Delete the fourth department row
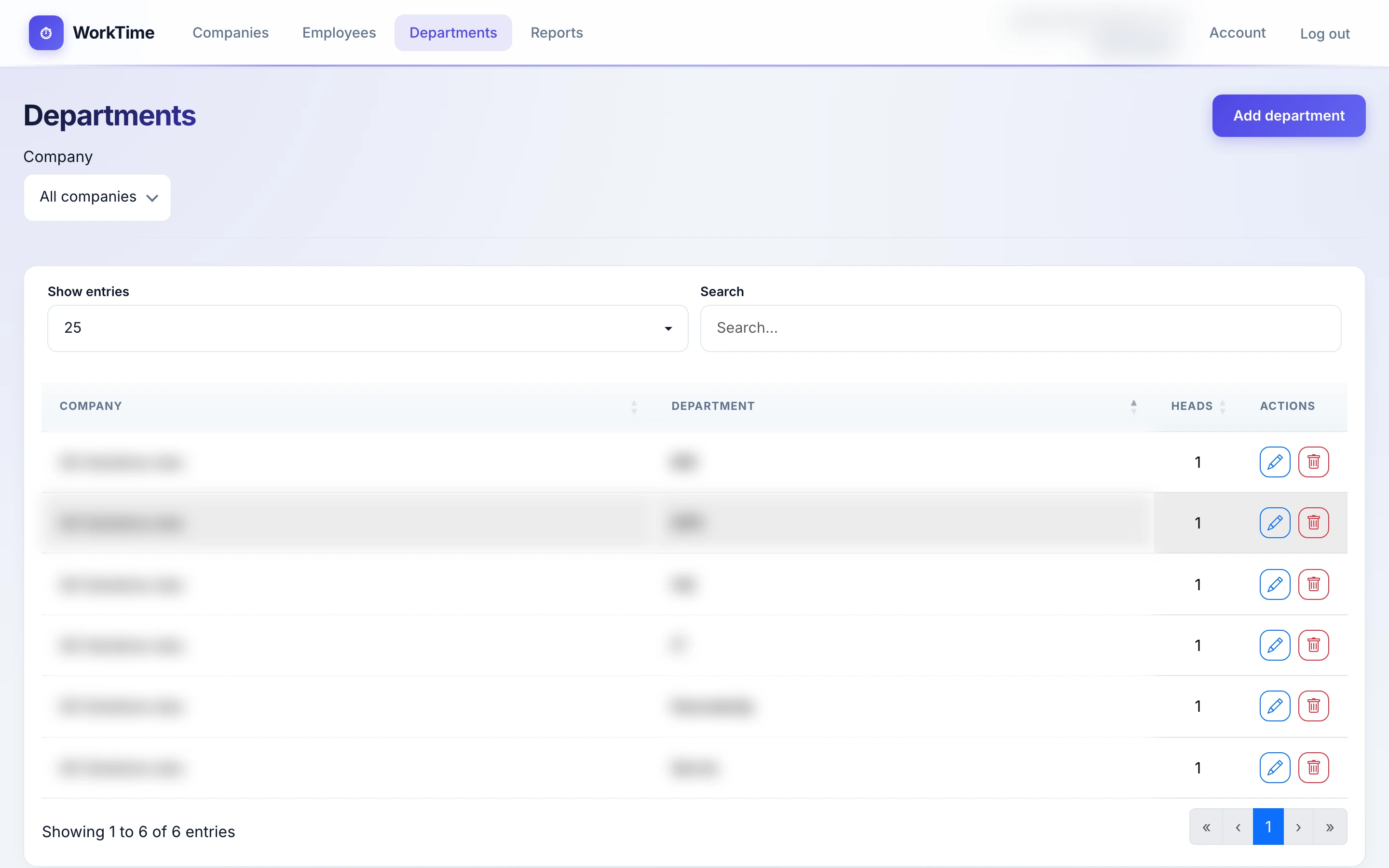This screenshot has width=1389, height=868. pos(1313,645)
